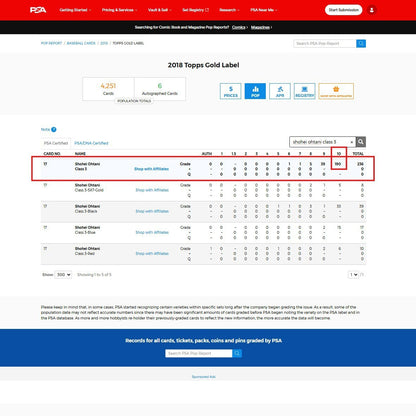Open the REGISTRY icon button
This screenshot has height=416, width=416.
click(305, 91)
